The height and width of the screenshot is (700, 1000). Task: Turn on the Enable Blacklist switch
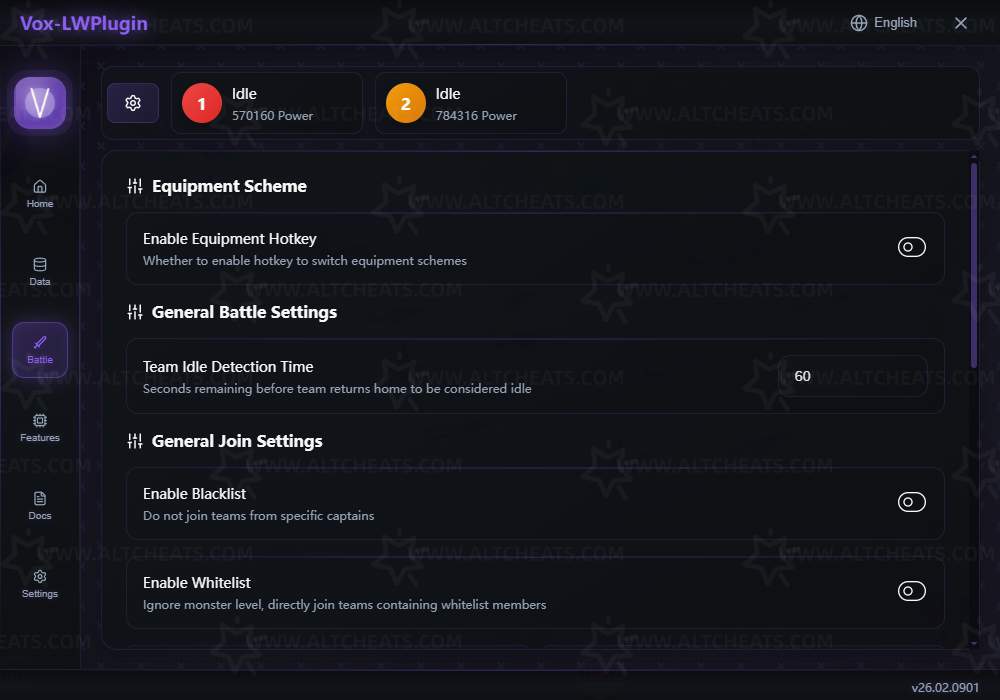point(911,502)
